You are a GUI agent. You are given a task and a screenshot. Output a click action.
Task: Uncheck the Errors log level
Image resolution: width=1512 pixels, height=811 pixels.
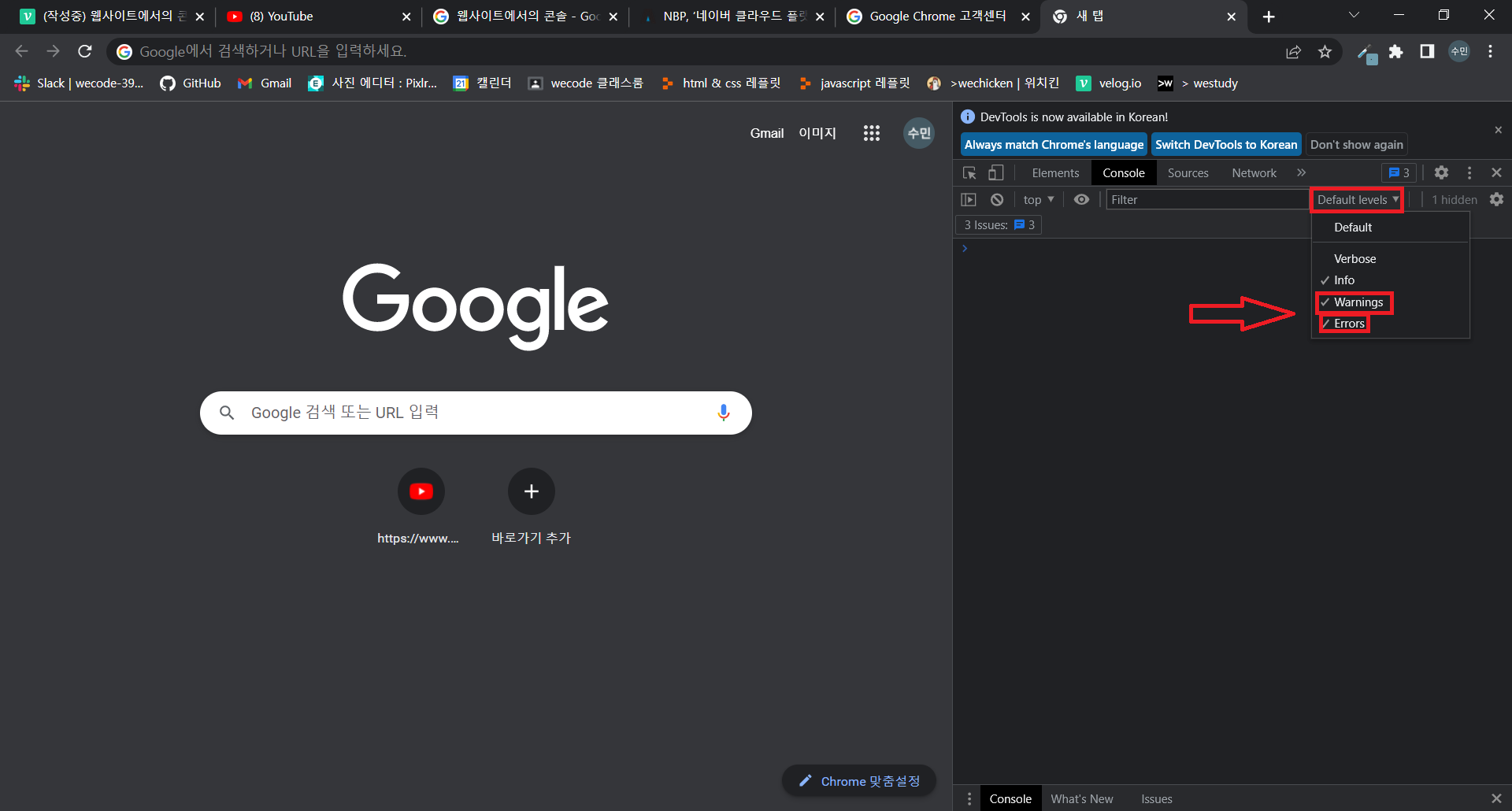click(1390, 324)
